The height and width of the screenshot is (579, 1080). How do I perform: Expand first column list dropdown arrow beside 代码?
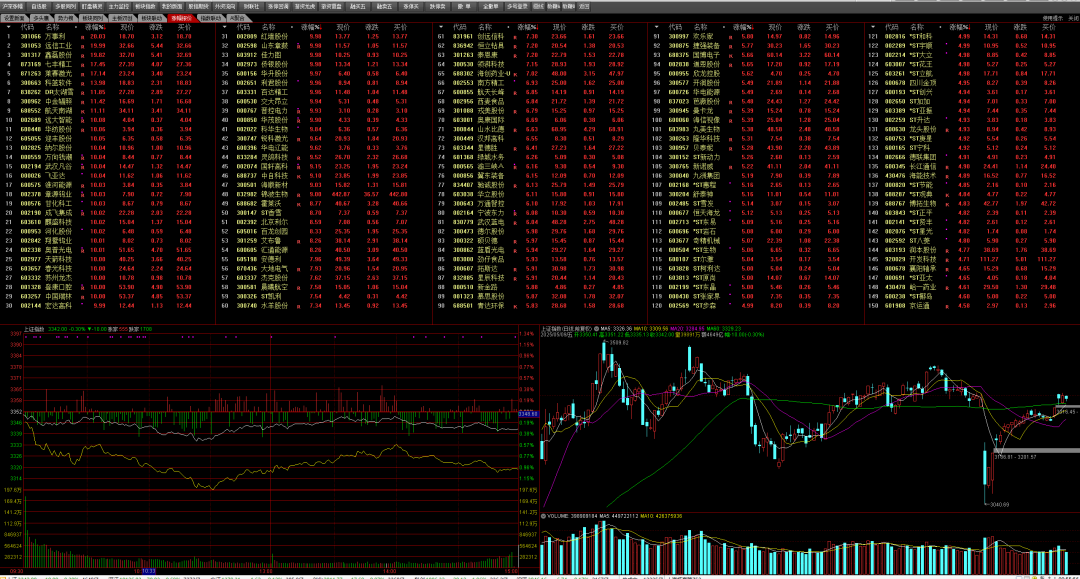coord(8,27)
